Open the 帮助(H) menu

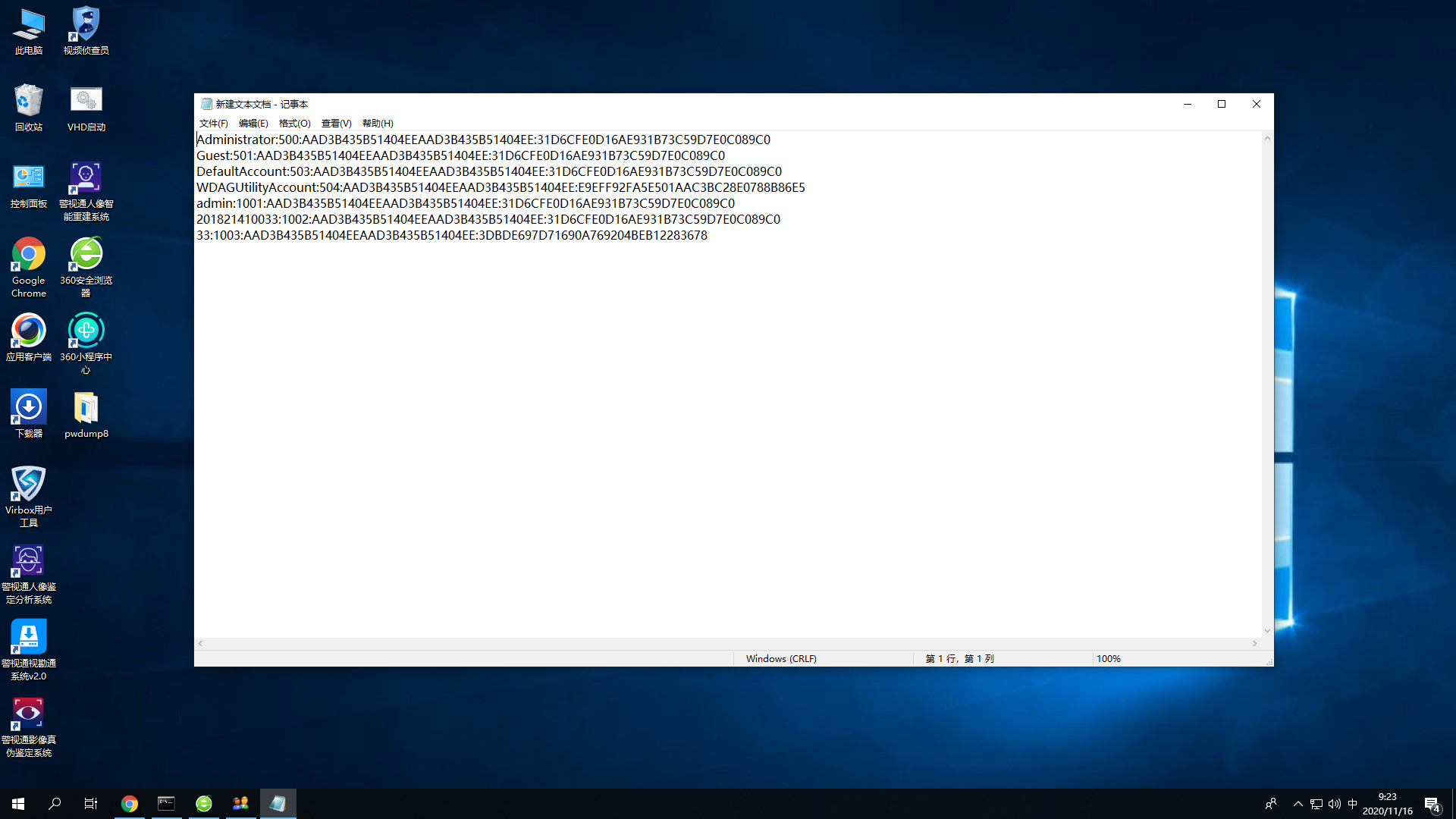(378, 124)
